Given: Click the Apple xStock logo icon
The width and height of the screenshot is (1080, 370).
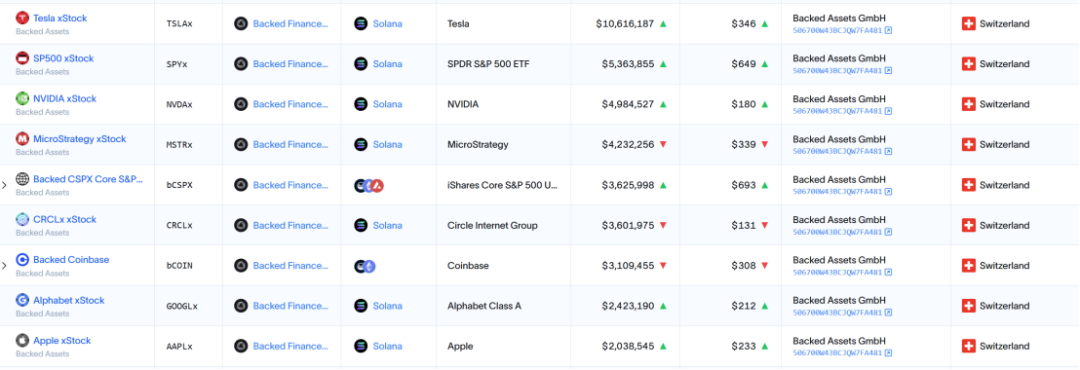Looking at the screenshot, I should (x=22, y=341).
